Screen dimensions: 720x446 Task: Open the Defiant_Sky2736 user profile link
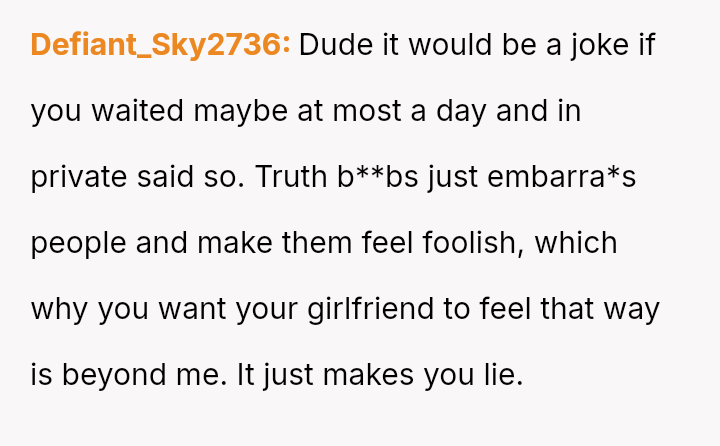click(x=160, y=45)
